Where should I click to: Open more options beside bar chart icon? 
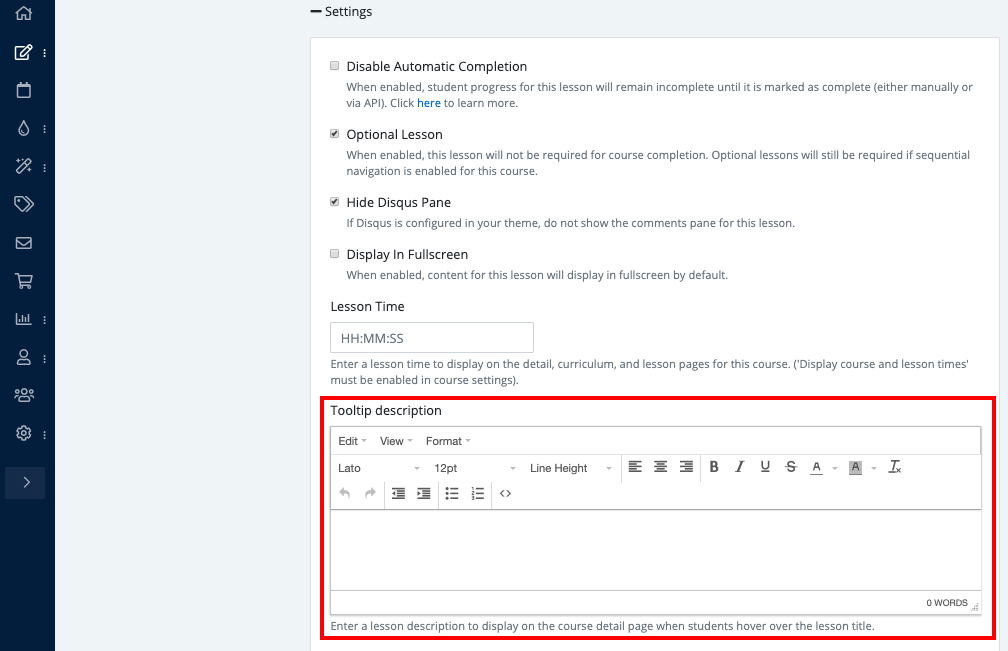pyautogui.click(x=44, y=319)
